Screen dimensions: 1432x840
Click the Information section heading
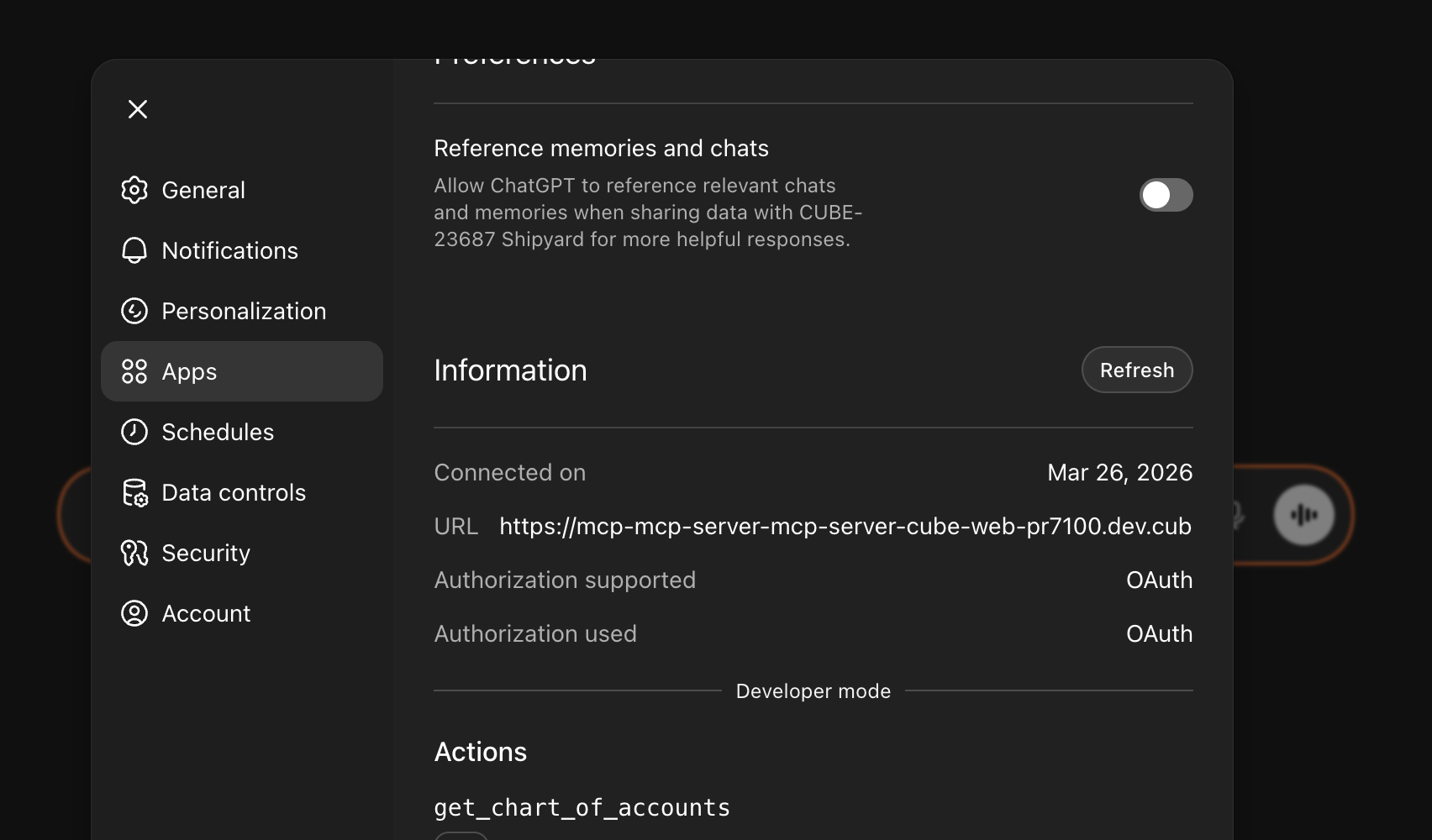[510, 370]
